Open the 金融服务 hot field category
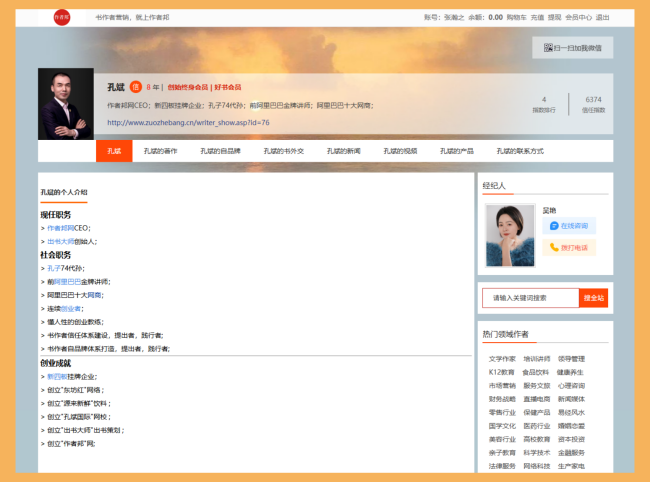Image resolution: width=650 pixels, height=482 pixels. tap(571, 452)
